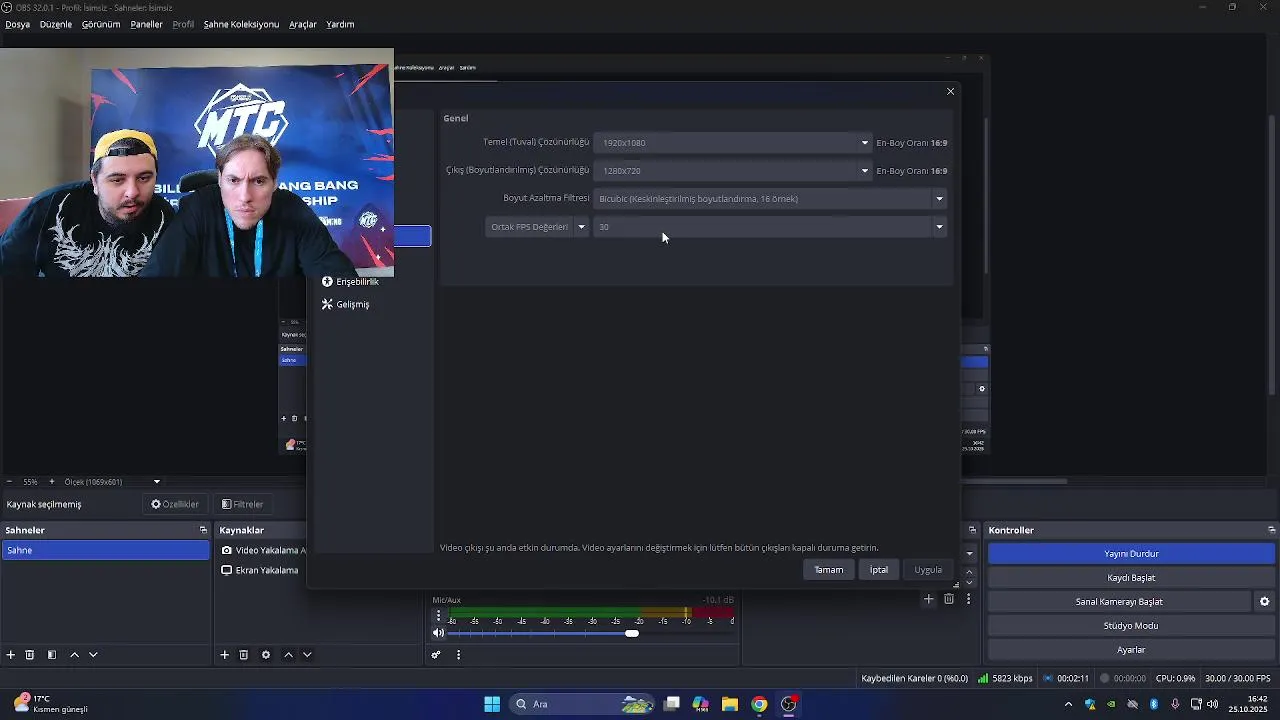
Task: Open audio mixer menu dots icon
Action: coord(458,655)
